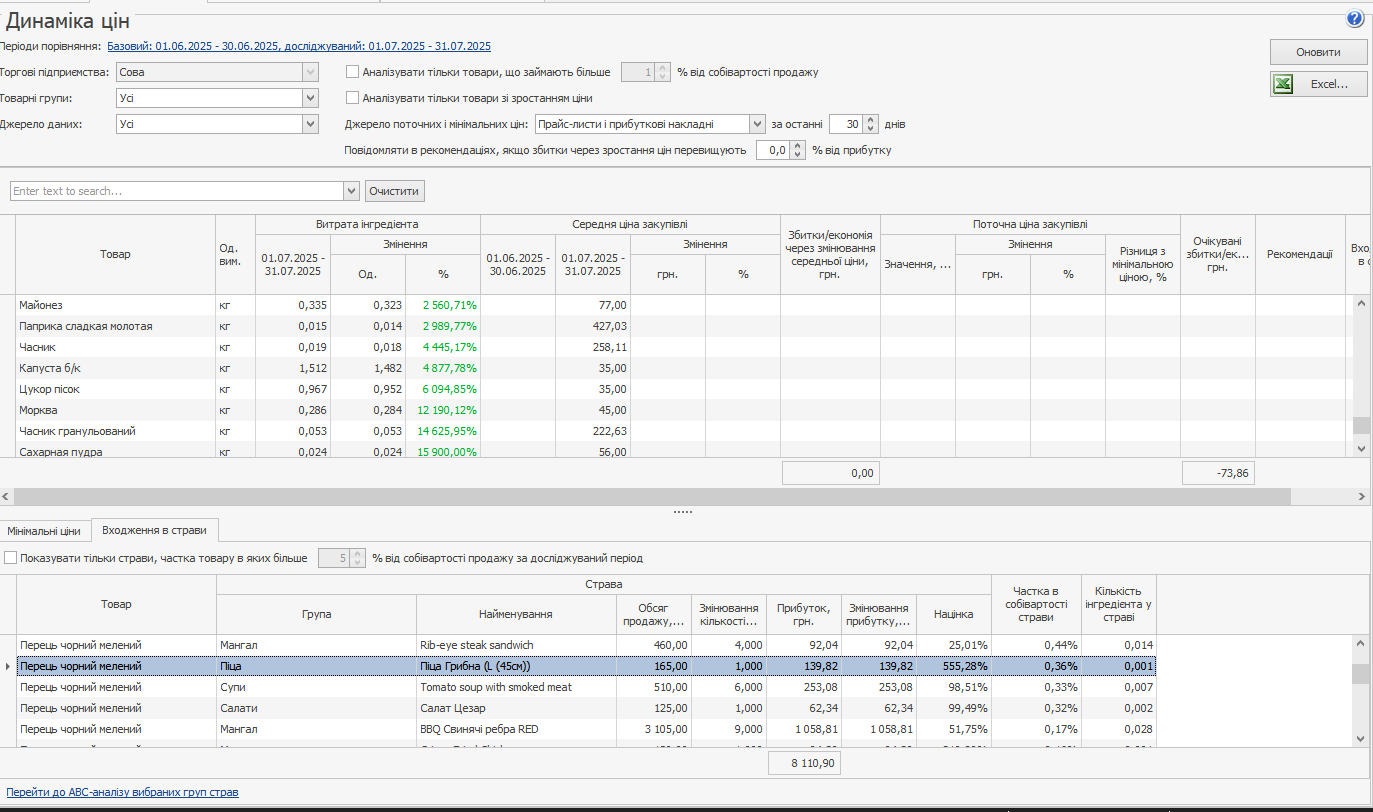Expand the price source Прайс-листи dropdown
This screenshot has height=812, width=1373.
(x=757, y=124)
